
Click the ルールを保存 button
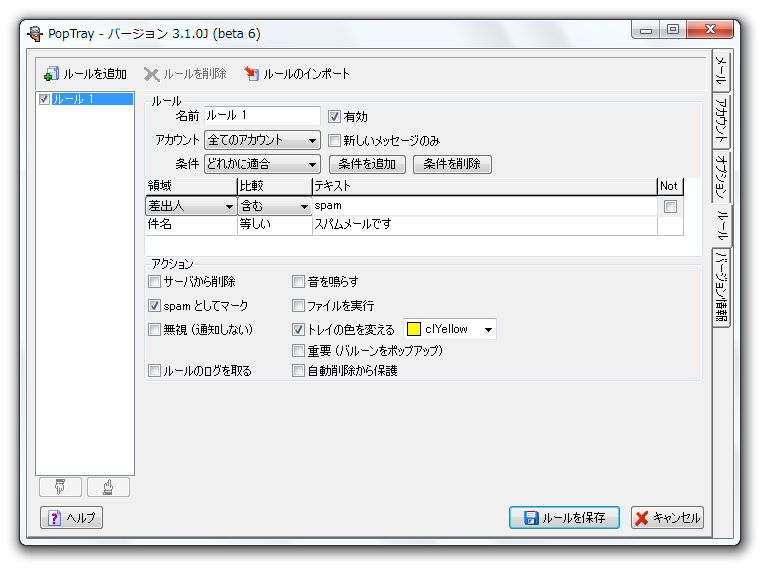tap(564, 517)
